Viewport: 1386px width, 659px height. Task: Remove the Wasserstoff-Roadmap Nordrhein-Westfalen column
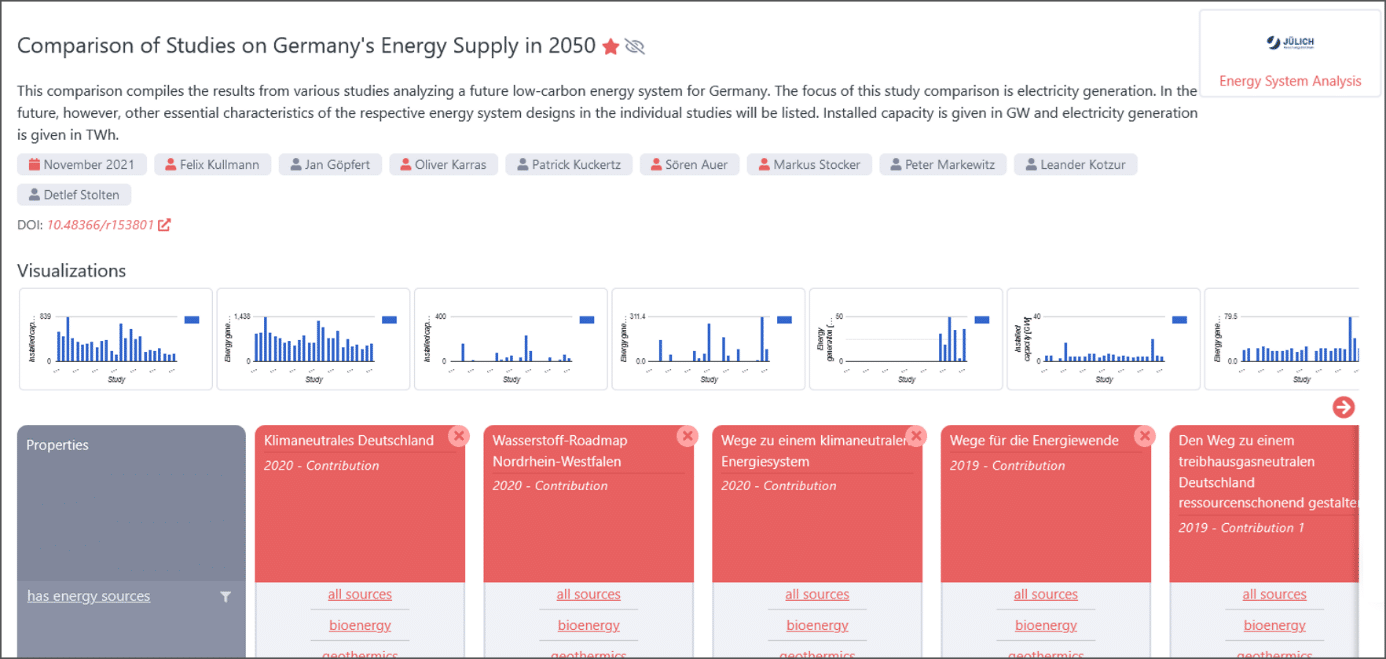coord(687,436)
